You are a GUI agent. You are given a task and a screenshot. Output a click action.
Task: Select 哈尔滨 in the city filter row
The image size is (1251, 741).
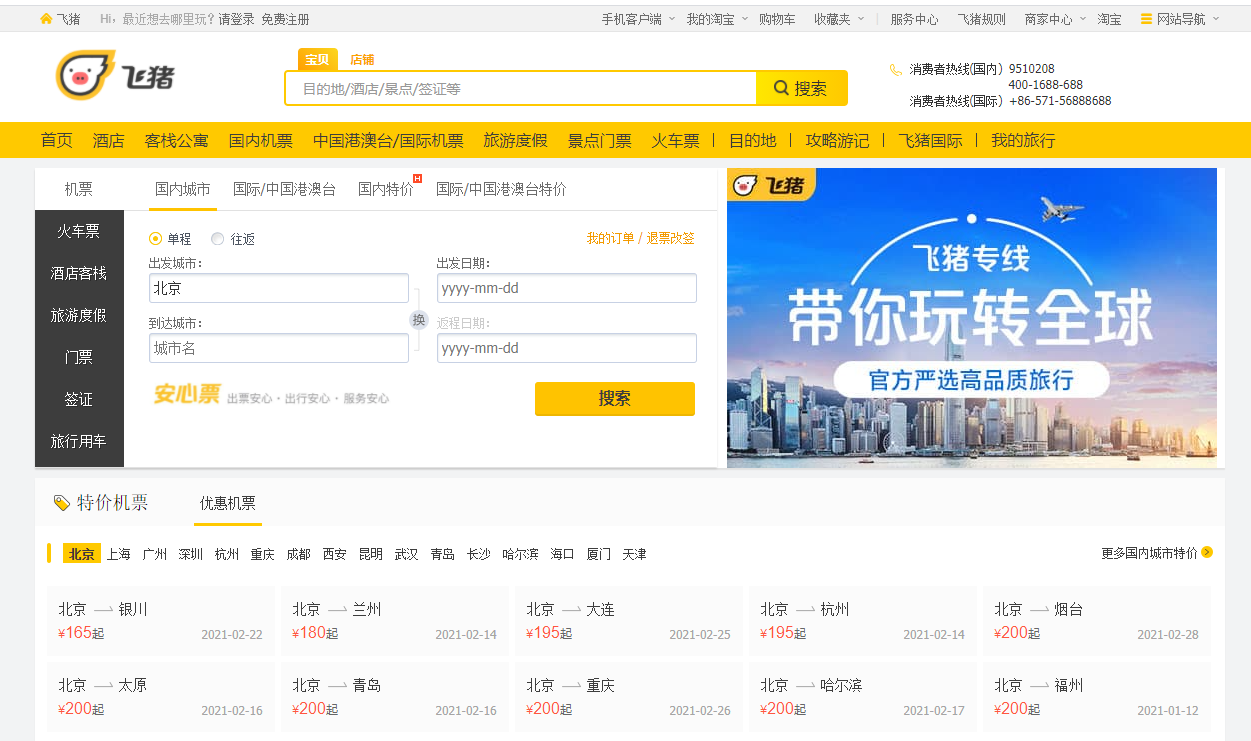(520, 554)
